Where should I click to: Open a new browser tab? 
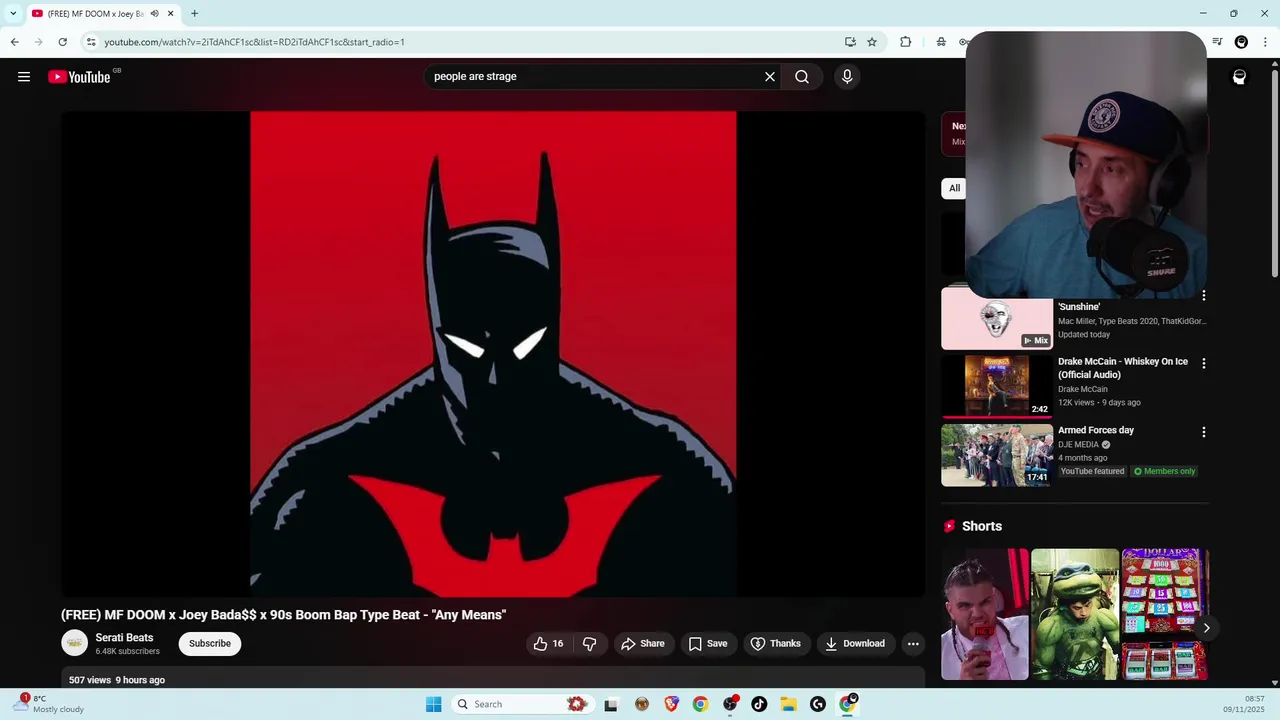[x=194, y=14]
